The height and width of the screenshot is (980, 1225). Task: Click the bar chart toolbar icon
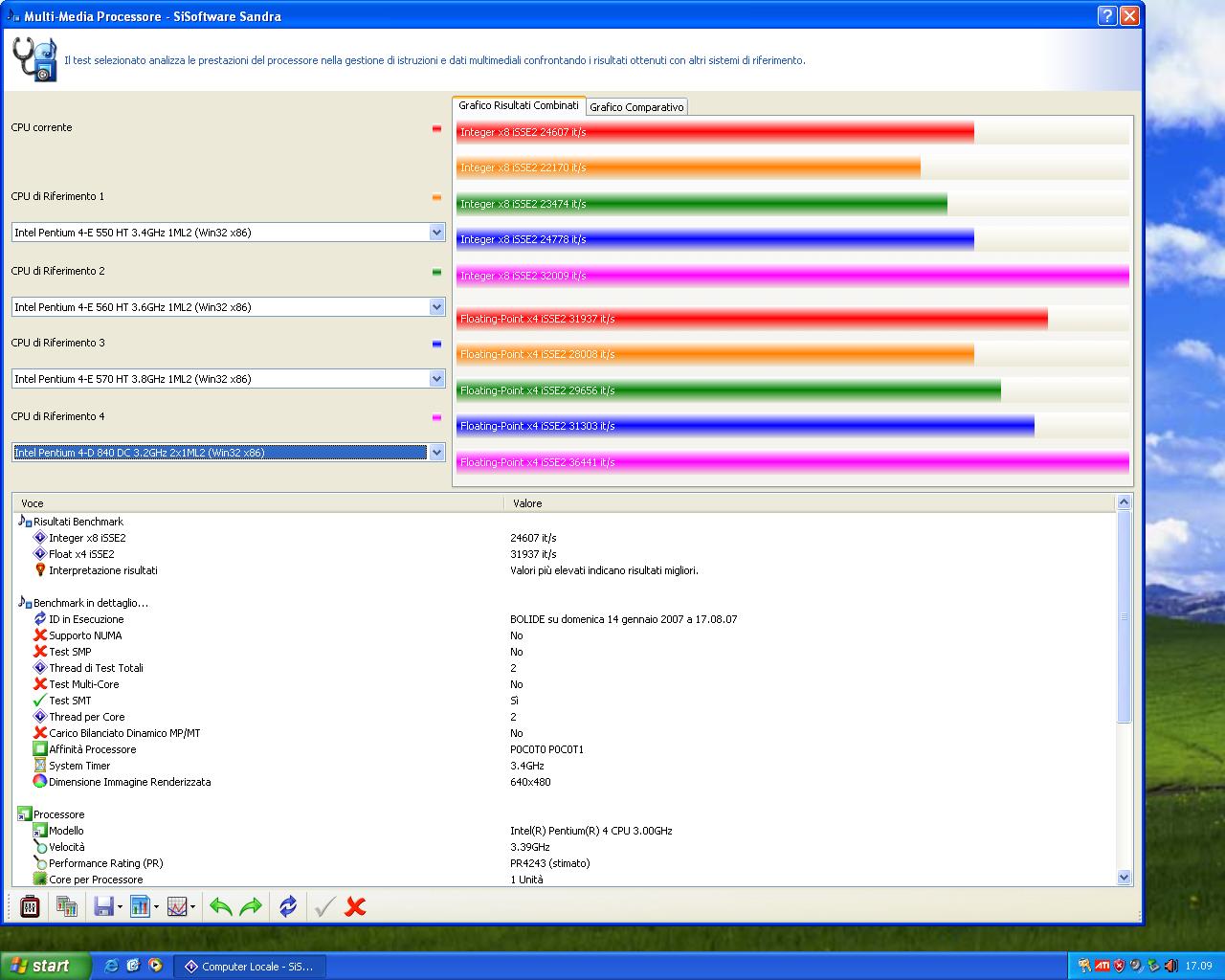coord(140,905)
